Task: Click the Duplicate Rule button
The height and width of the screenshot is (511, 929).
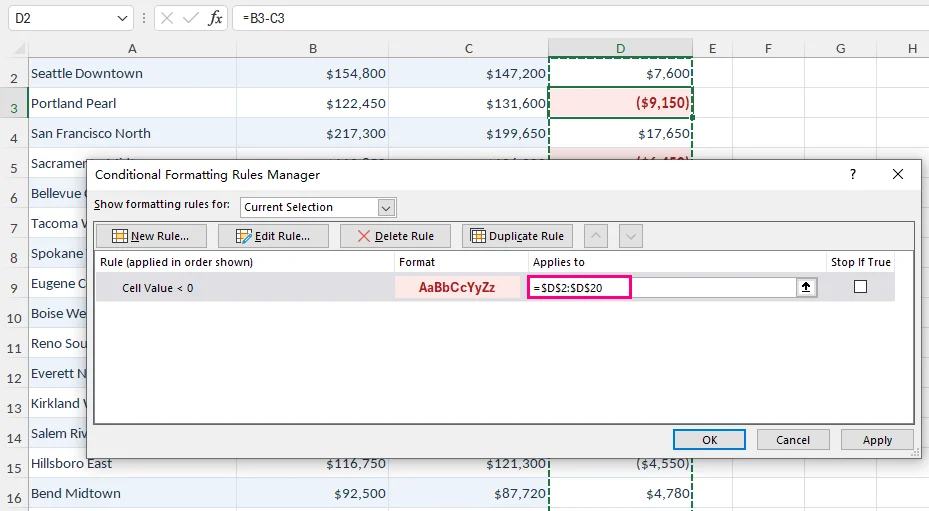Action: point(517,236)
